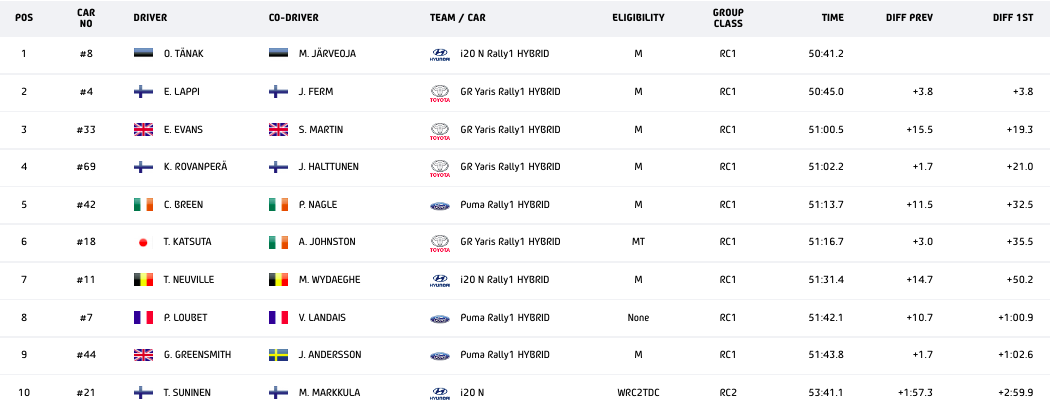Click the DRIVER column header
Screen dimensions: 1054x407
[150, 18]
